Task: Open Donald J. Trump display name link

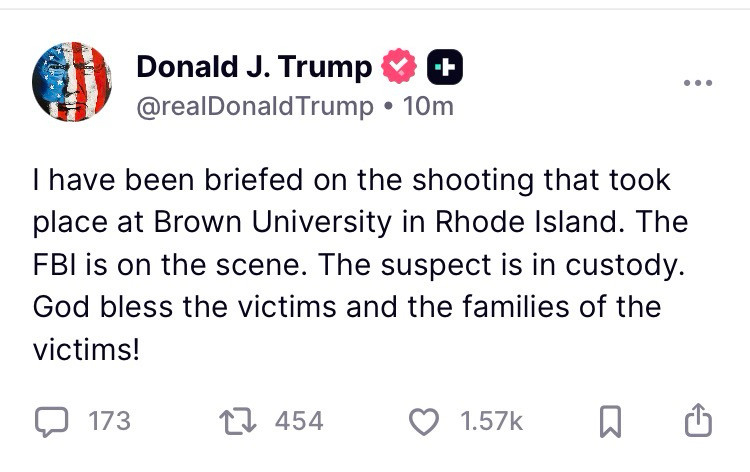Action: [254, 67]
